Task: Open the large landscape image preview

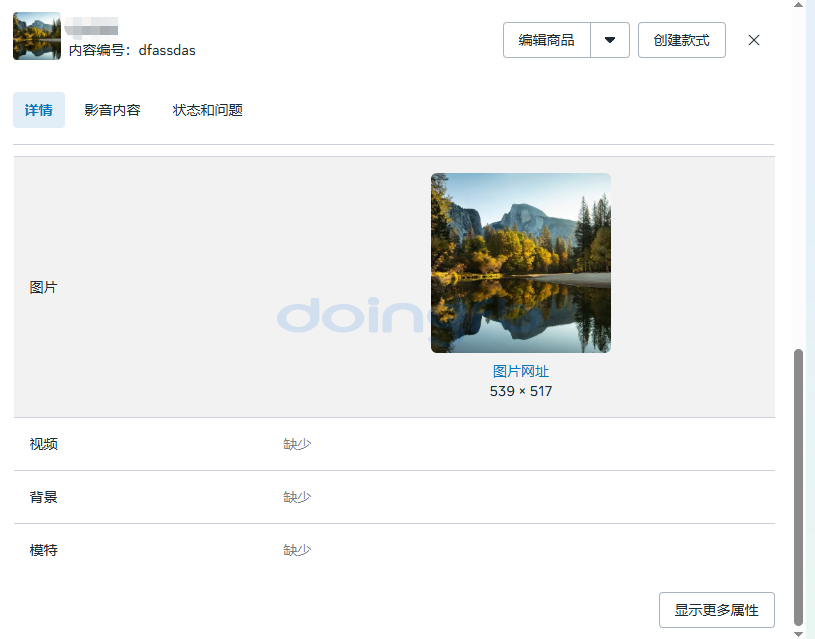Action: 520,263
